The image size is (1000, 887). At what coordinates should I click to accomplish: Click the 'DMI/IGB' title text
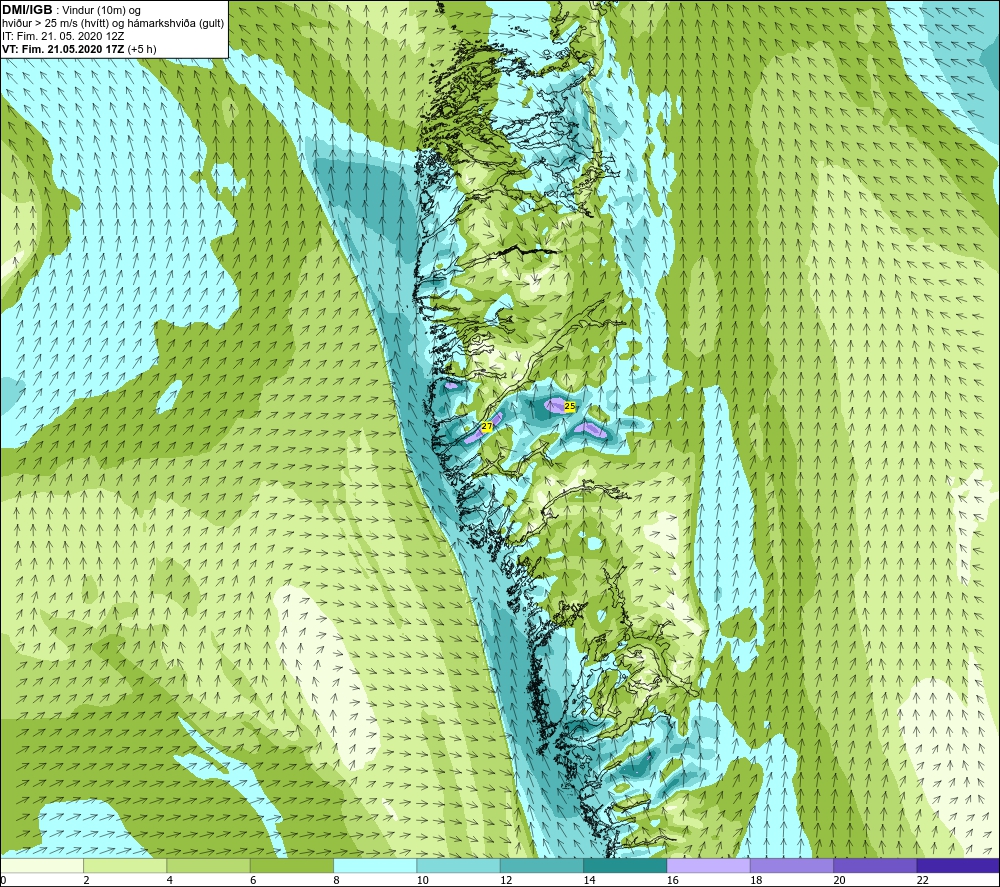(x=27, y=10)
